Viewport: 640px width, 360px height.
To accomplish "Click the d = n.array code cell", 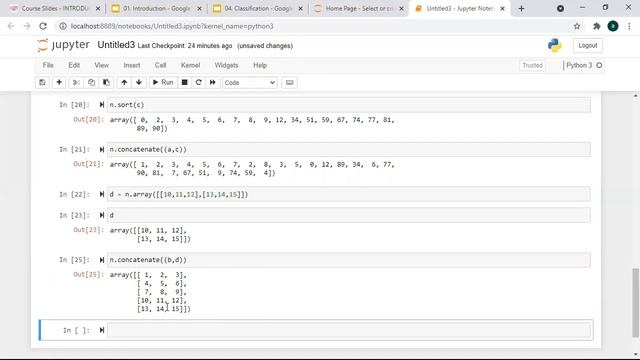I will point(349,194).
